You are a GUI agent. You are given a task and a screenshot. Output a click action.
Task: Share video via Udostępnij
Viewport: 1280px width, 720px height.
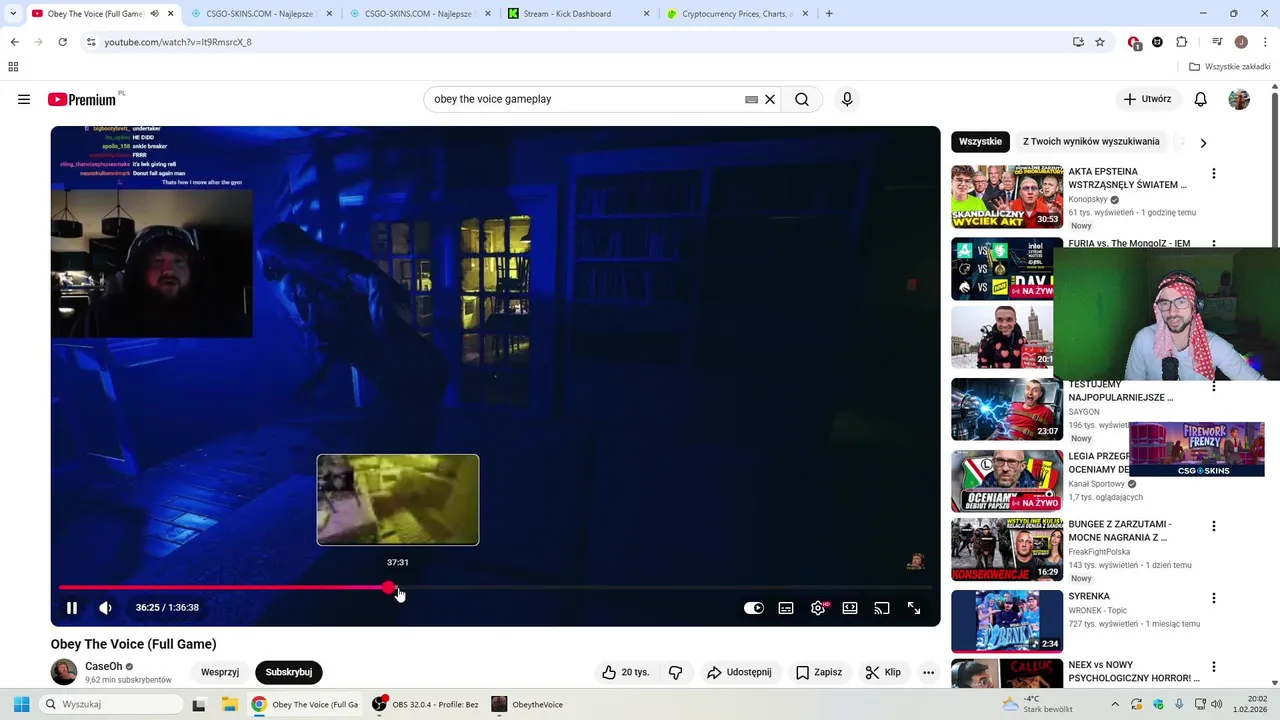pos(739,672)
